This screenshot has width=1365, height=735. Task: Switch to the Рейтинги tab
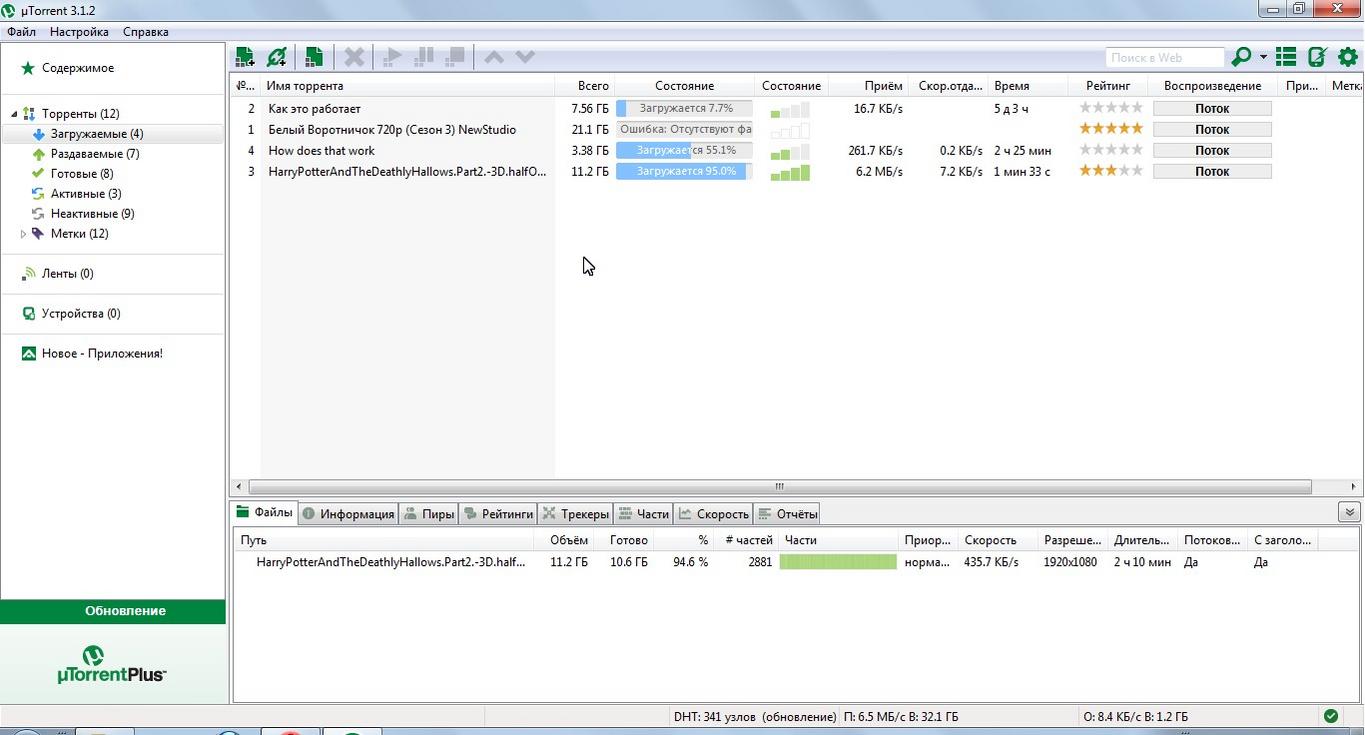tap(498, 514)
